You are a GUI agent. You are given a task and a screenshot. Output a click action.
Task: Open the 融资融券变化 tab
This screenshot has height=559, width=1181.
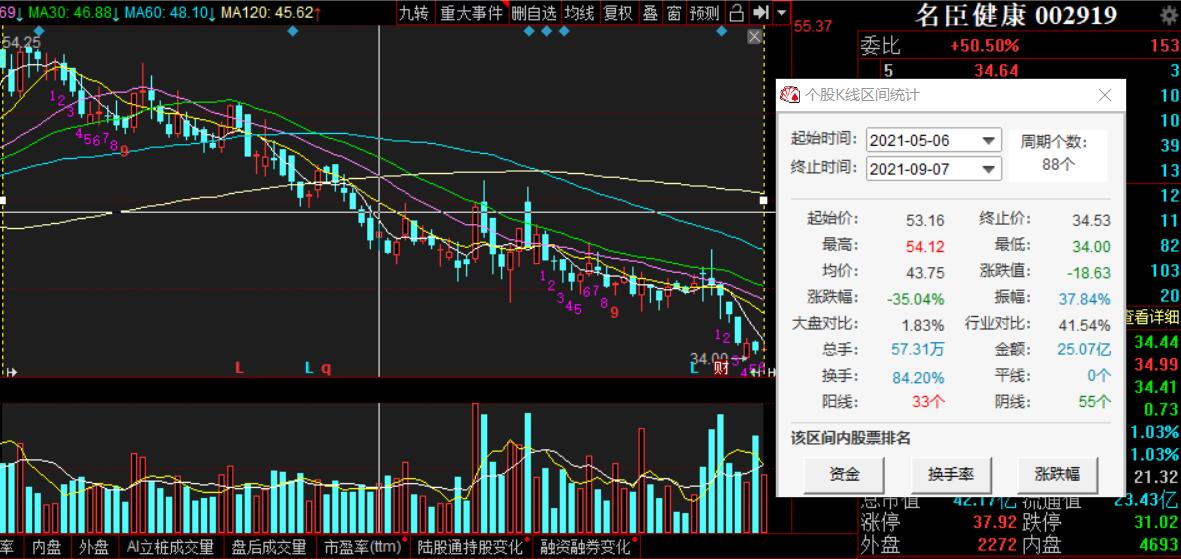click(584, 548)
